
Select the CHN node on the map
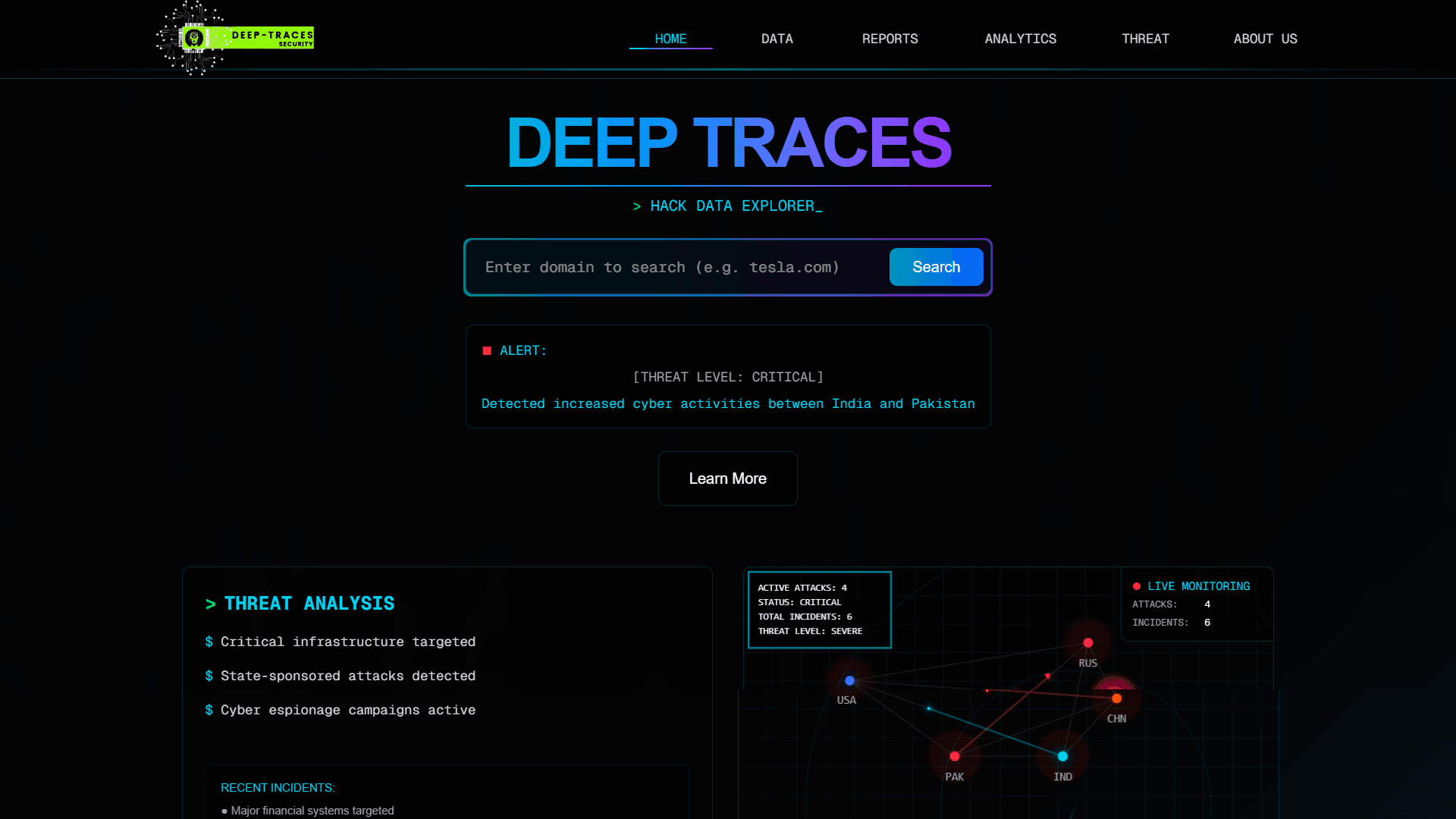1116,698
